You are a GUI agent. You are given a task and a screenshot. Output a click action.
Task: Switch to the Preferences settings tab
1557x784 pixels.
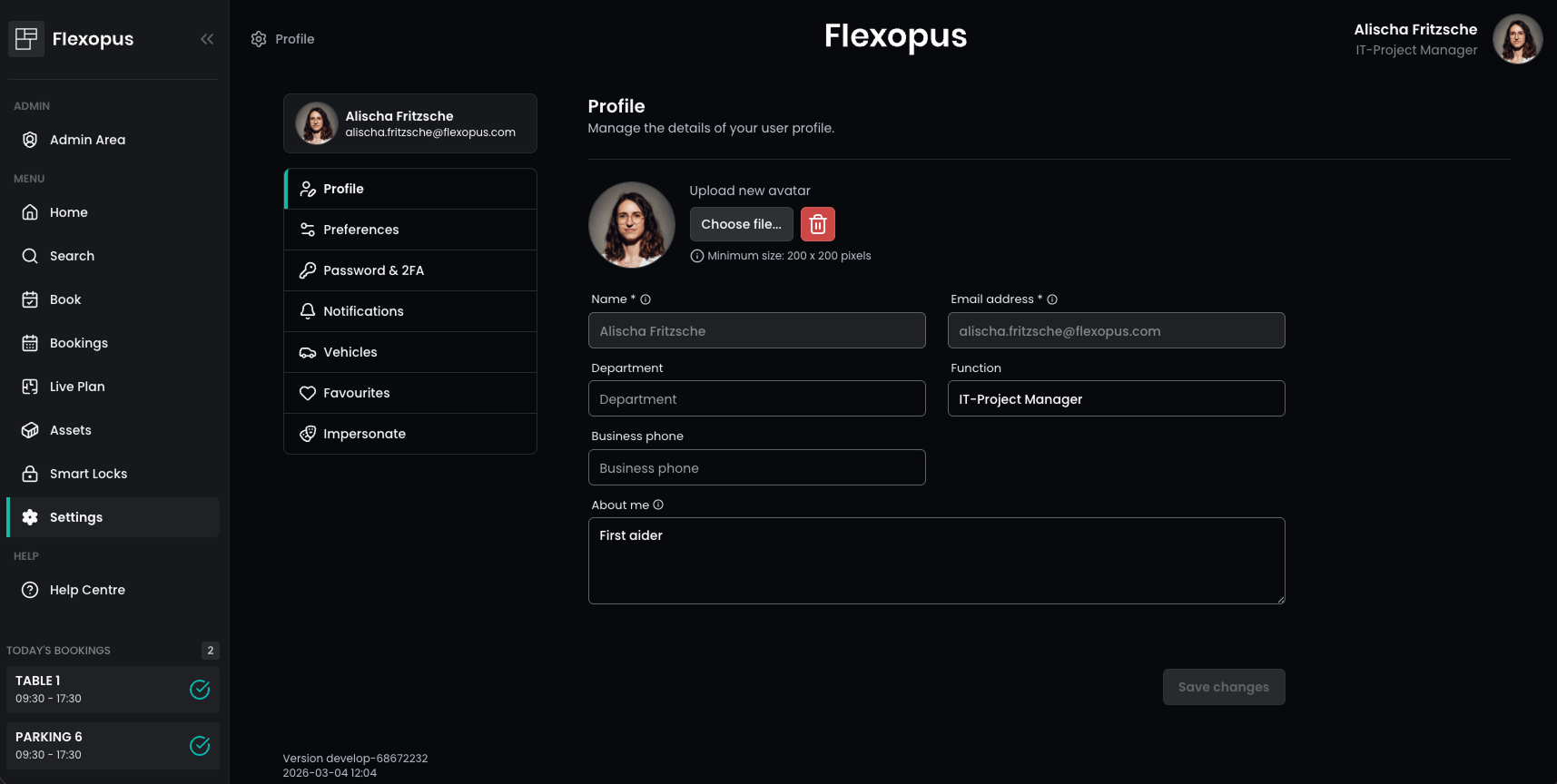[x=360, y=230]
